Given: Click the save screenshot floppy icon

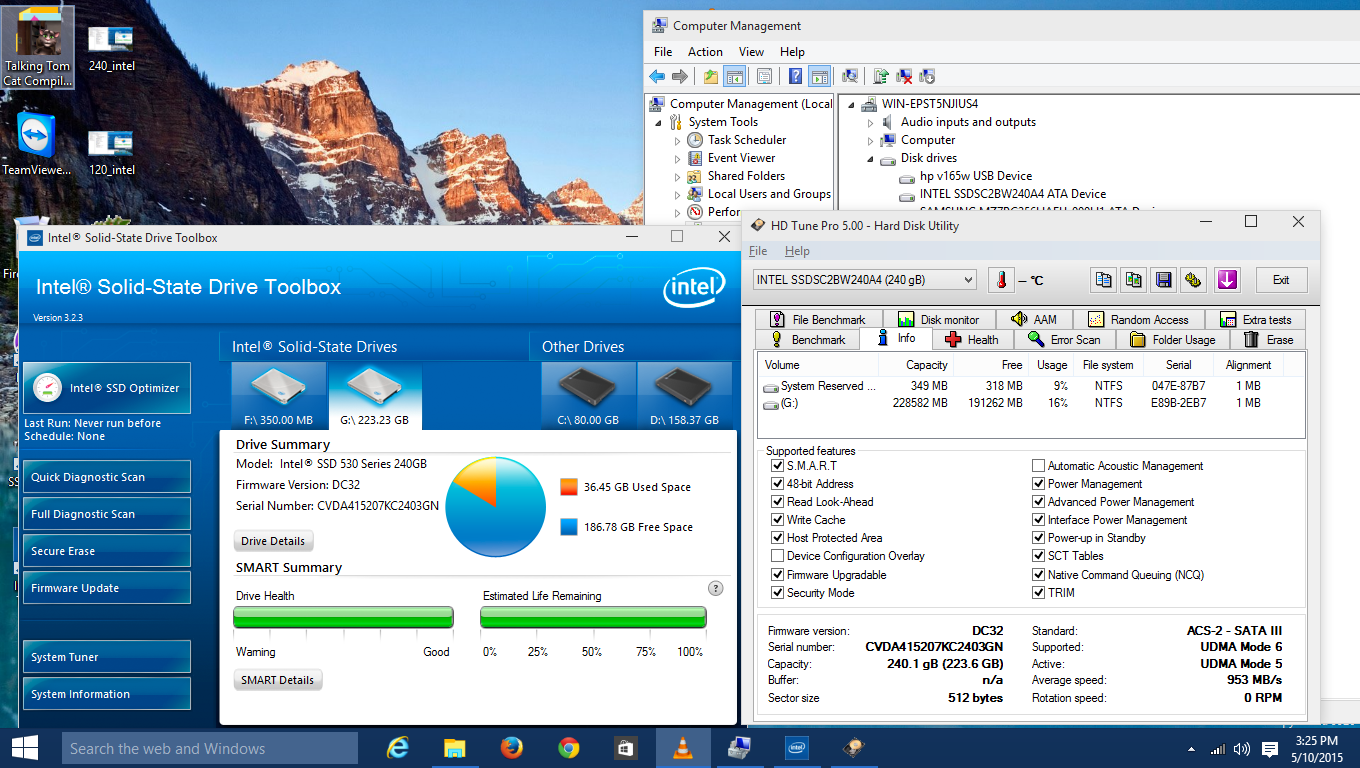Looking at the screenshot, I should click(x=1162, y=280).
